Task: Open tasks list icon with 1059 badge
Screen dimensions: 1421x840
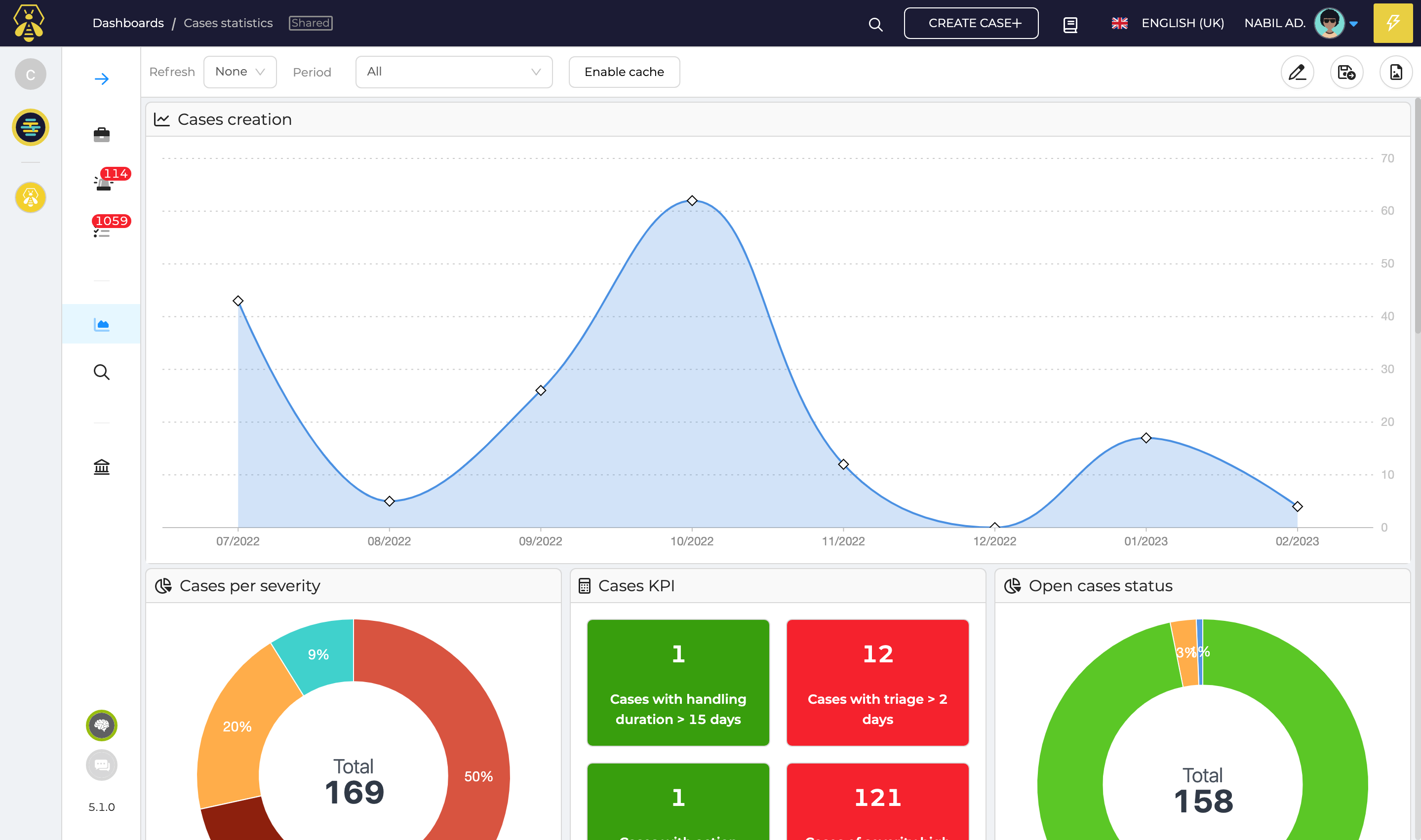Action: coord(102,231)
